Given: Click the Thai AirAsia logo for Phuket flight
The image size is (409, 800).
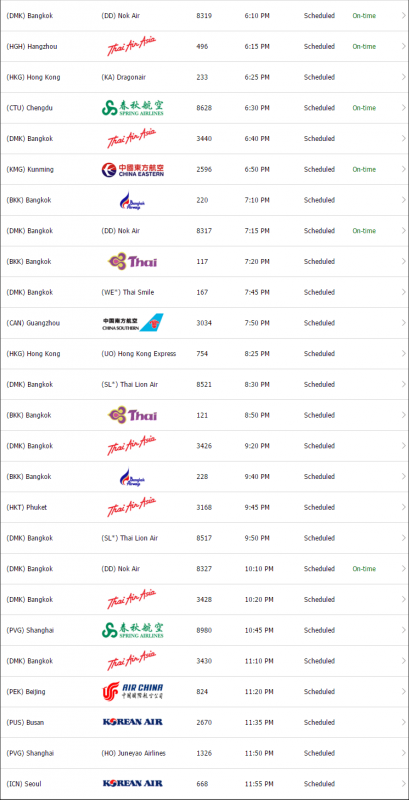Looking at the screenshot, I should 132,507.
